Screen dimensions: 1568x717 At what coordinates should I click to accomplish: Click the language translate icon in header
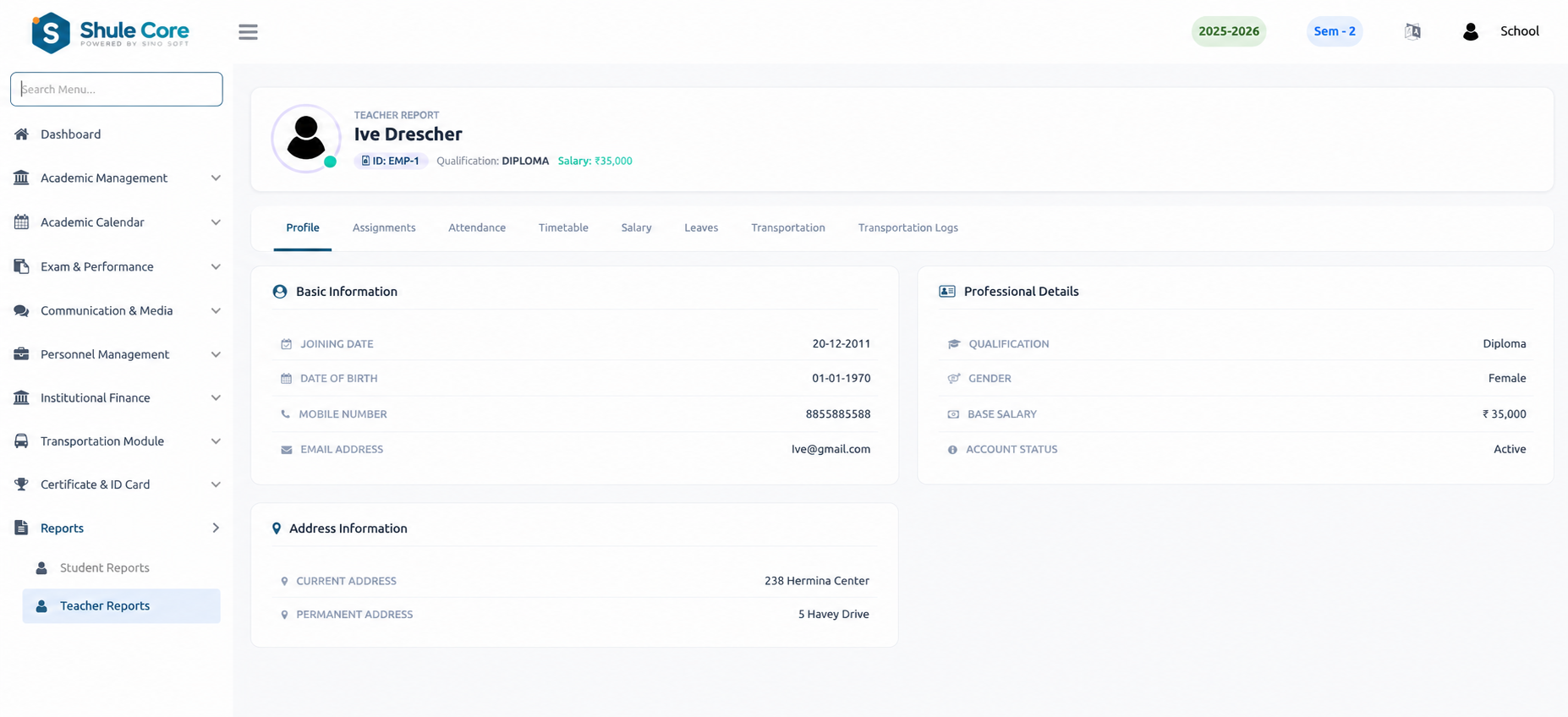click(1412, 31)
